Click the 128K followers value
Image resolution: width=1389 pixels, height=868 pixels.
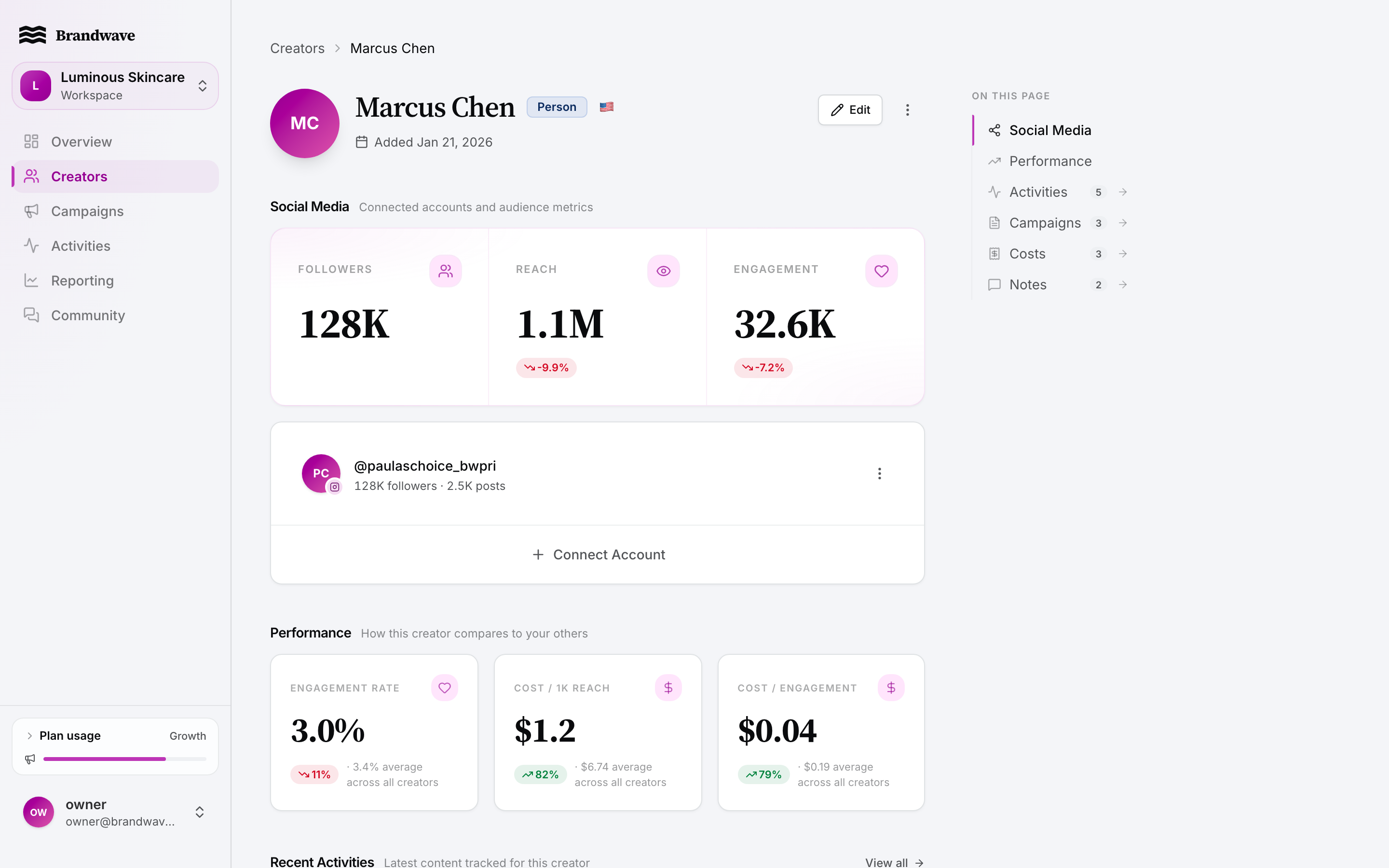344,325
